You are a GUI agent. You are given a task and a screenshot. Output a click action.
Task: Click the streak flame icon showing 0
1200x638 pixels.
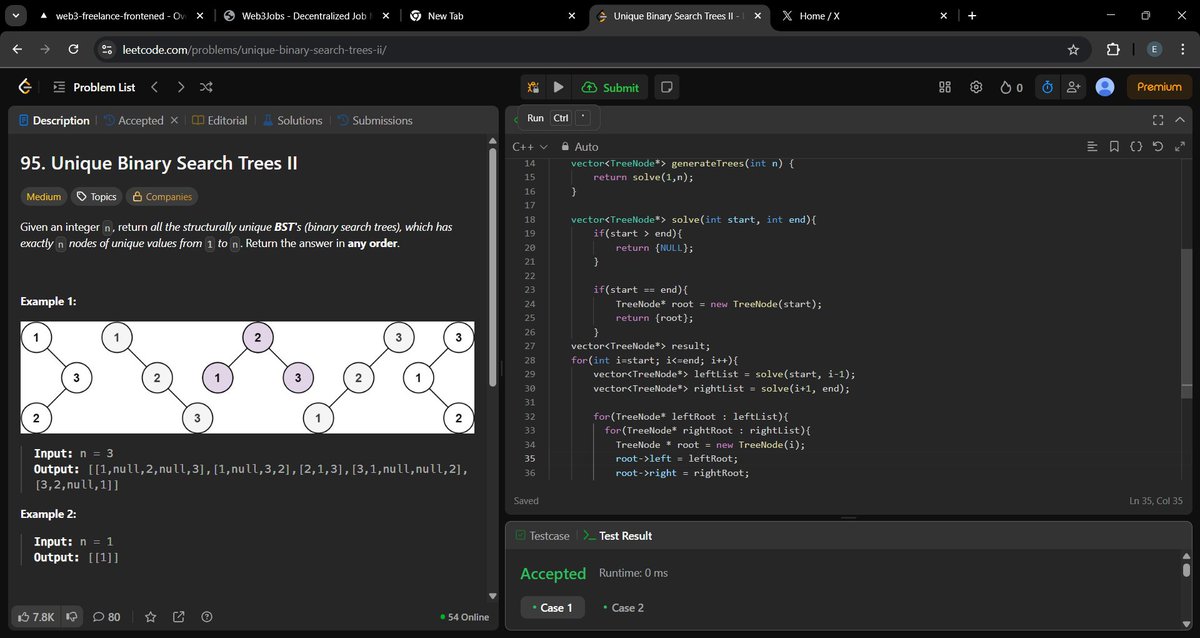click(x=1010, y=87)
